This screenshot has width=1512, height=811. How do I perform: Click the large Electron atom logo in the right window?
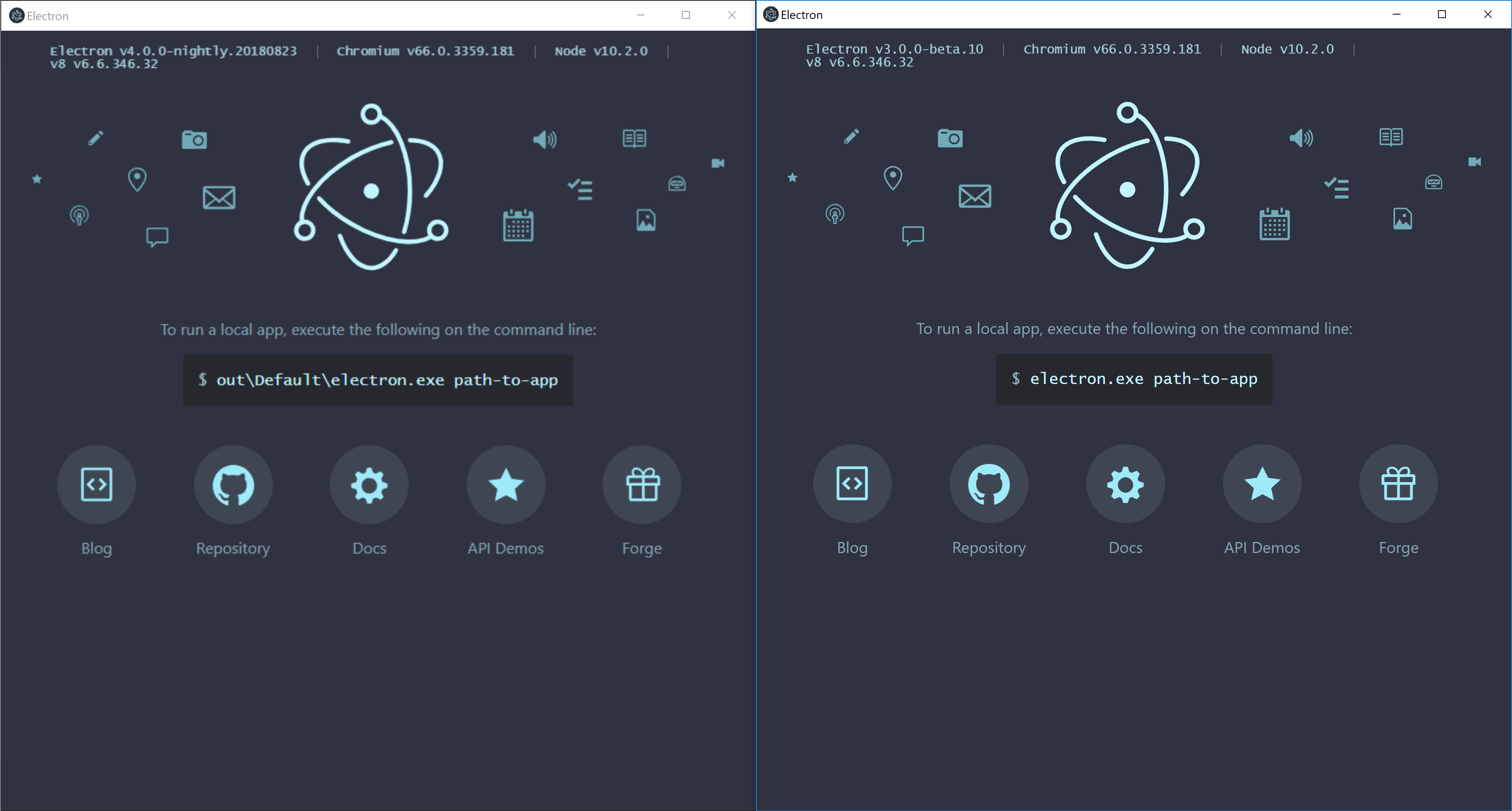coord(1127,186)
